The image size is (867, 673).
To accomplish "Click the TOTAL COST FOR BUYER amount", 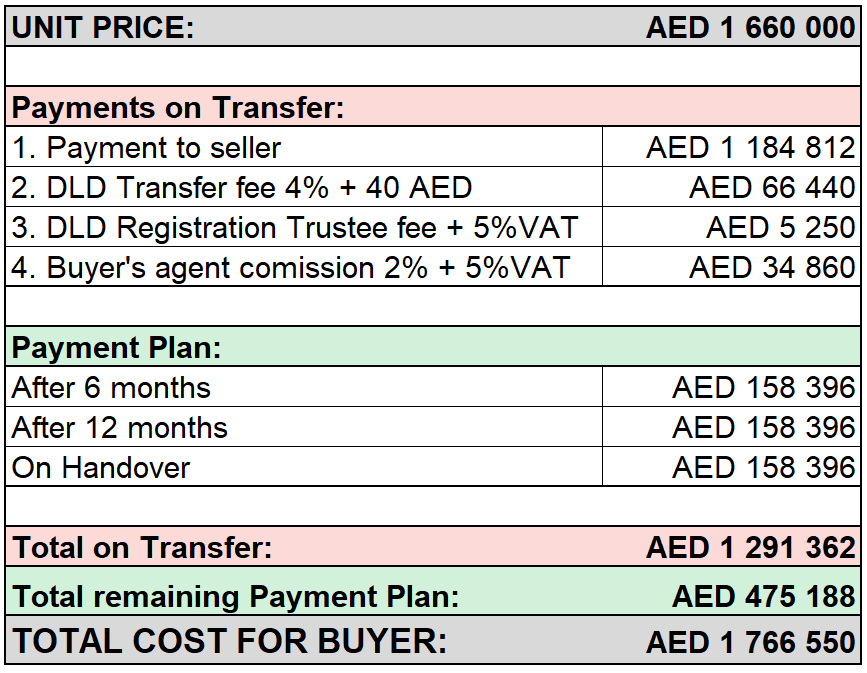I will (751, 642).
